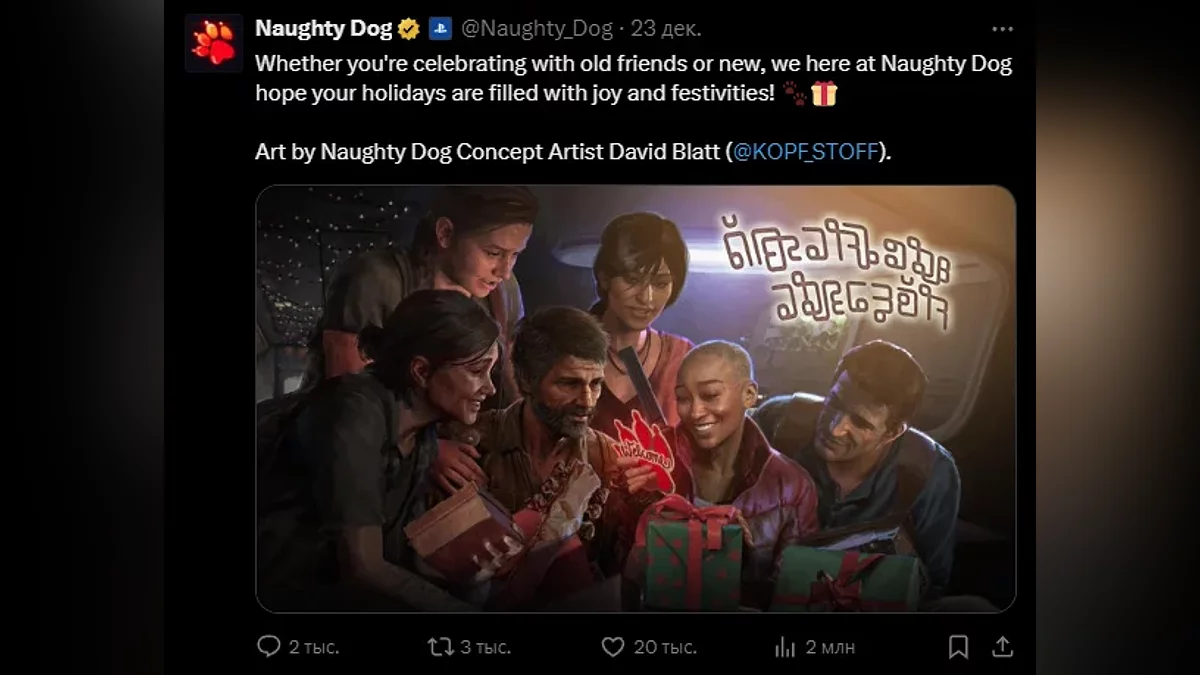Viewport: 1200px width, 675px height.
Task: Enlarge the holiday artwork image
Action: [635, 398]
